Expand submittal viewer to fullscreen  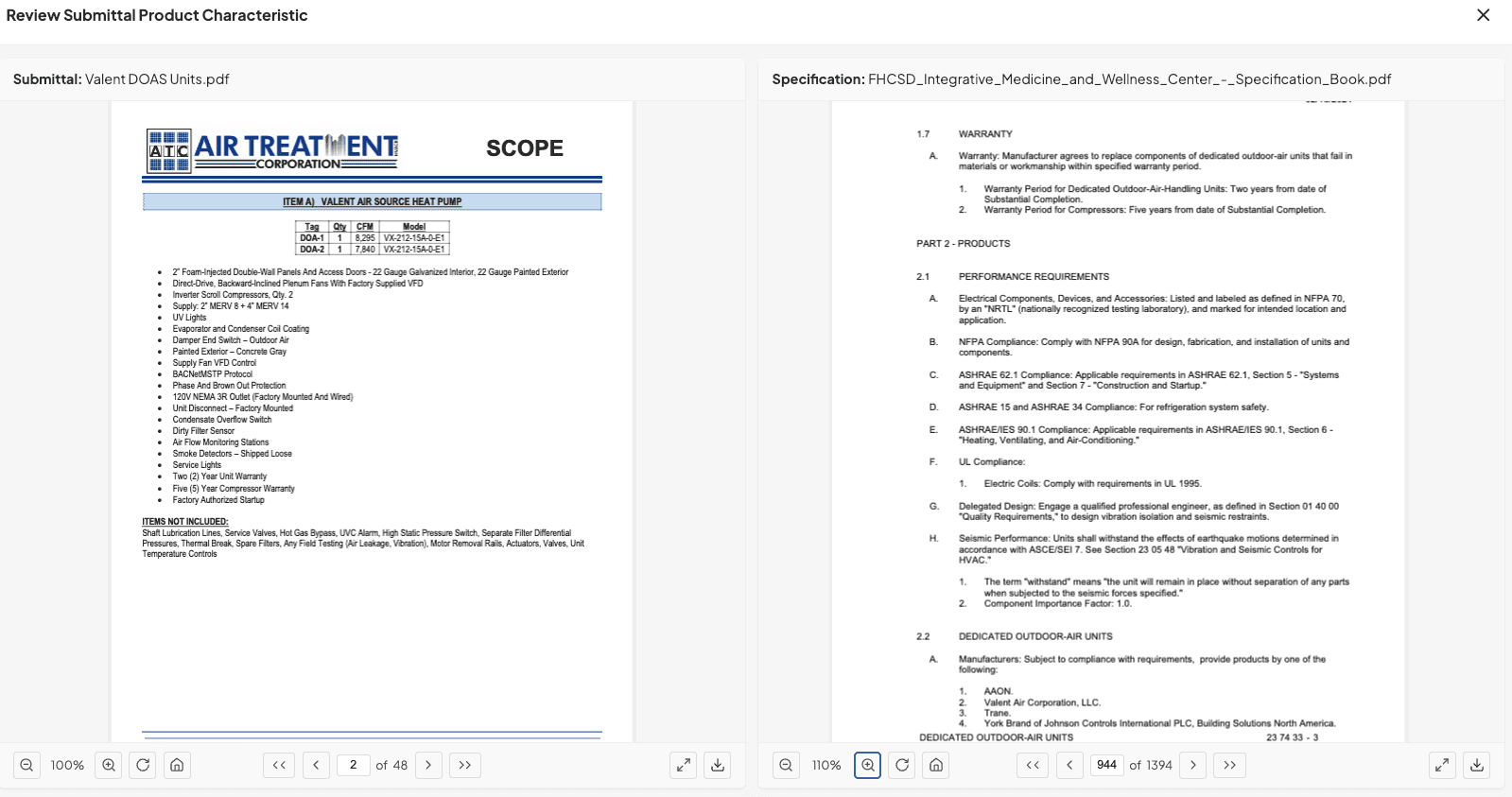[x=684, y=765]
